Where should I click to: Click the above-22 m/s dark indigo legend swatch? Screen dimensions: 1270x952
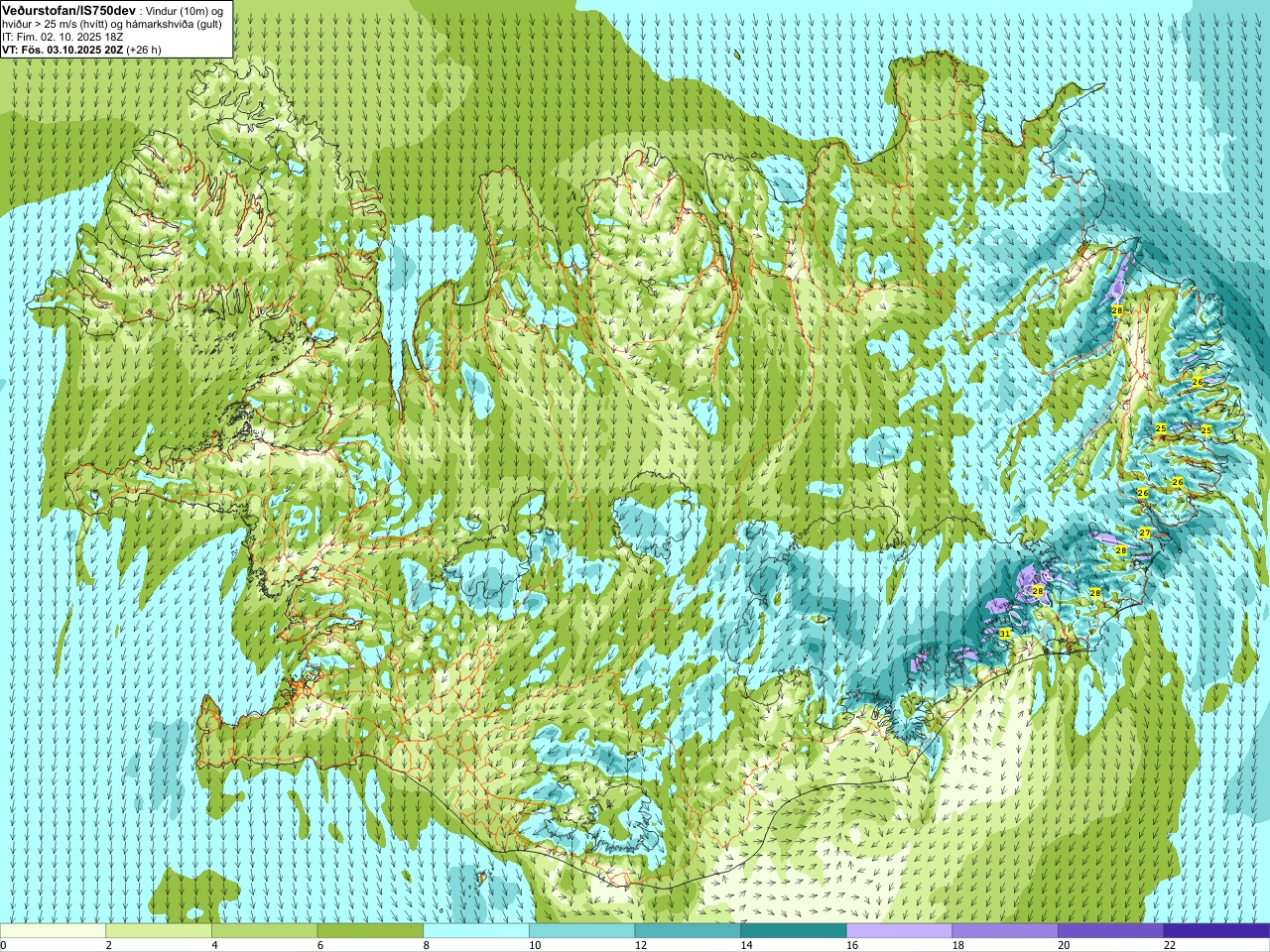pyautogui.click(x=1217, y=931)
